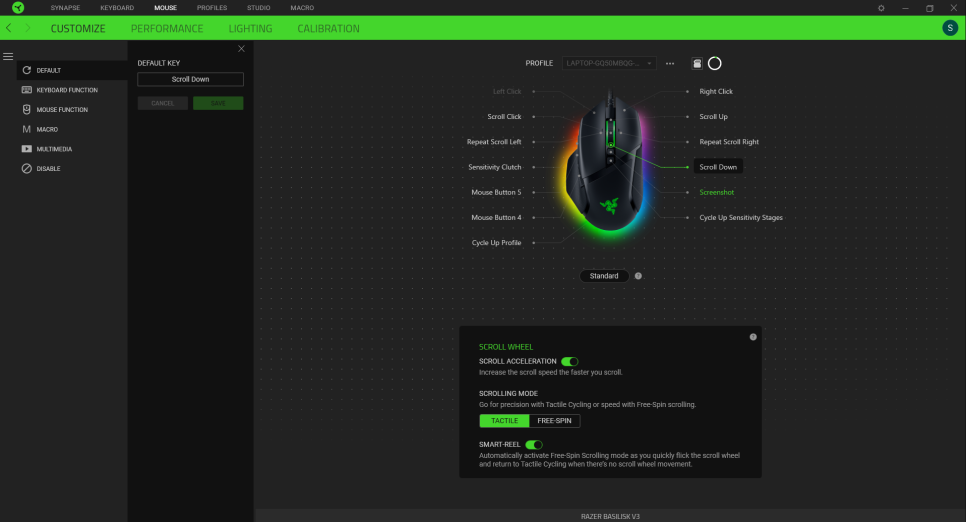Go back with the left arrow

9,28
